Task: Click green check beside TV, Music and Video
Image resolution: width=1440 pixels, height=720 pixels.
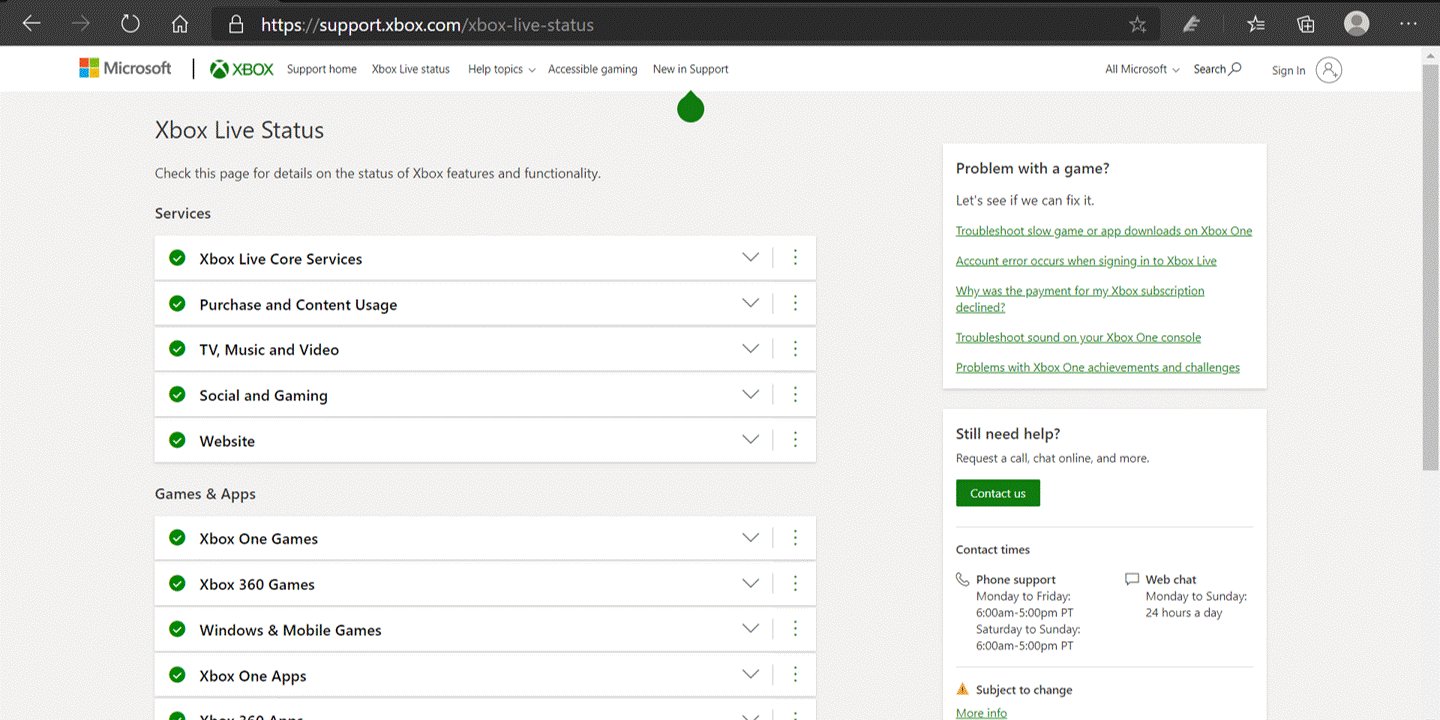Action: point(177,349)
